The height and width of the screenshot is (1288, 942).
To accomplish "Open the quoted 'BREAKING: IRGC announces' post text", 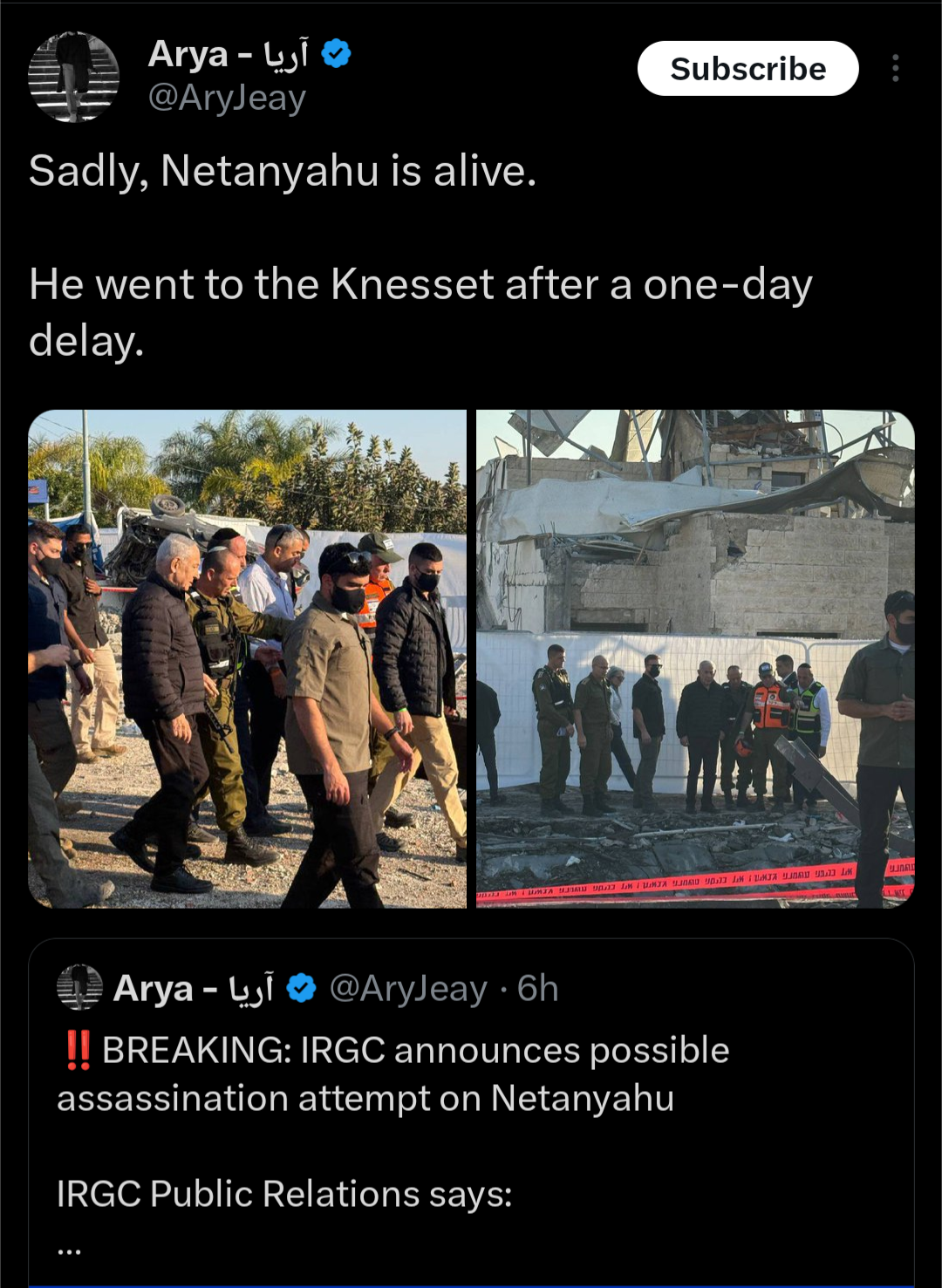I will (x=392, y=1073).
